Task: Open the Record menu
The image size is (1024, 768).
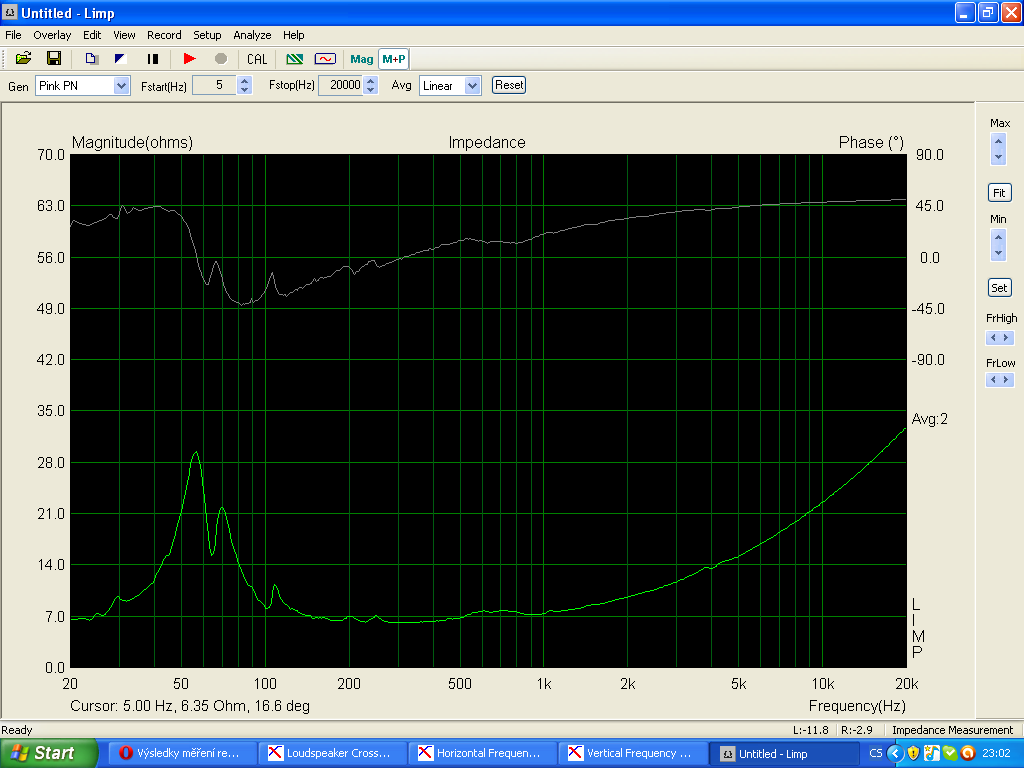Action: 164,35
